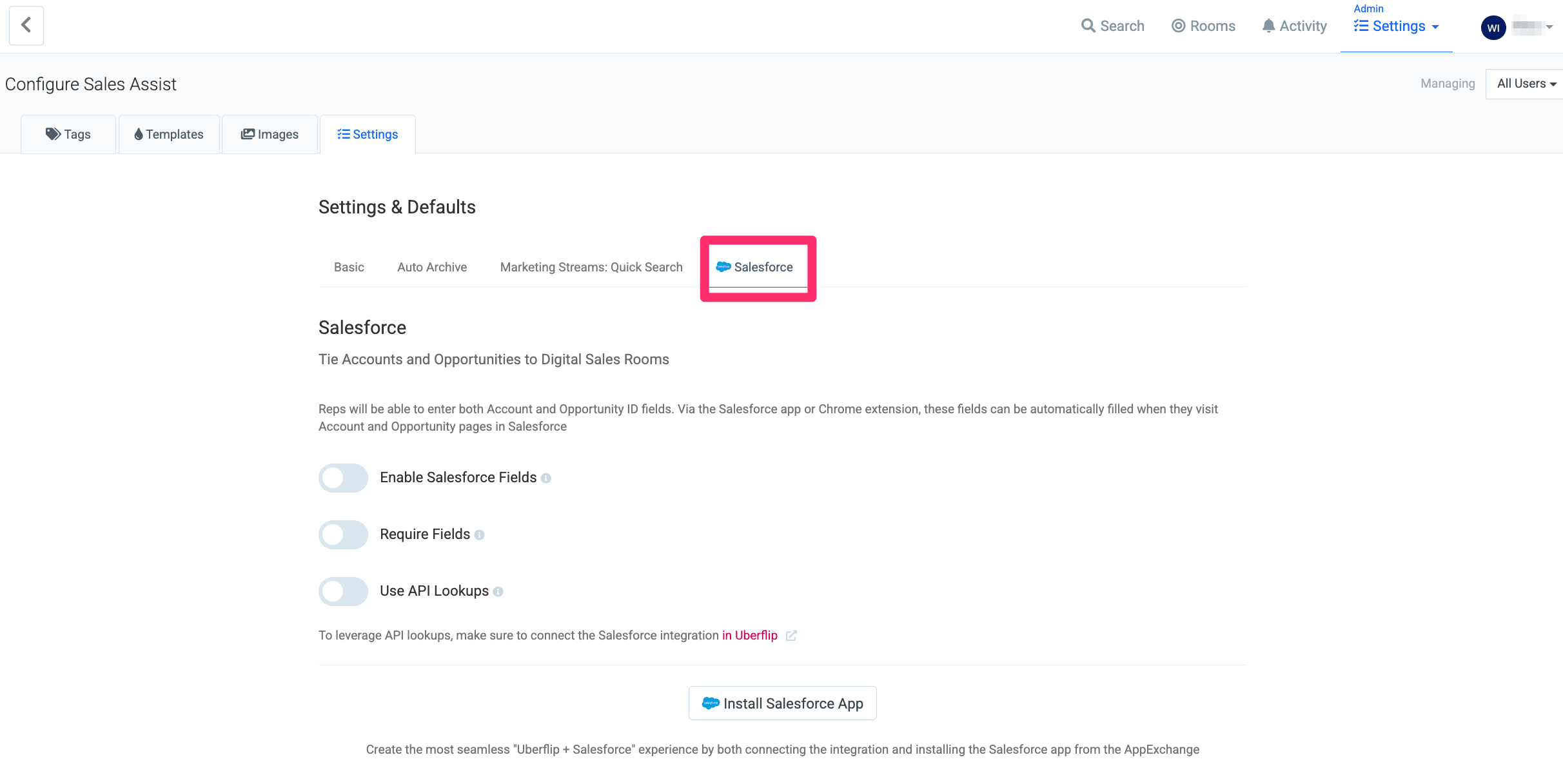Click the pictures icon on Images tab
Viewport: 1563px width, 784px height.
[x=248, y=133]
